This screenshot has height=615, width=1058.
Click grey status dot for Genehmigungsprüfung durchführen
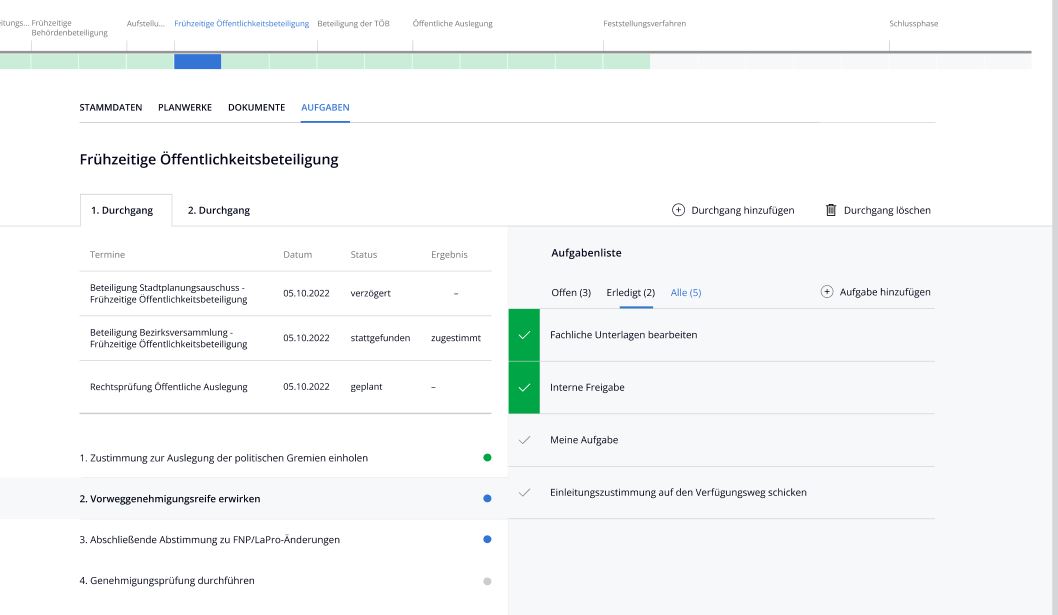click(487, 581)
